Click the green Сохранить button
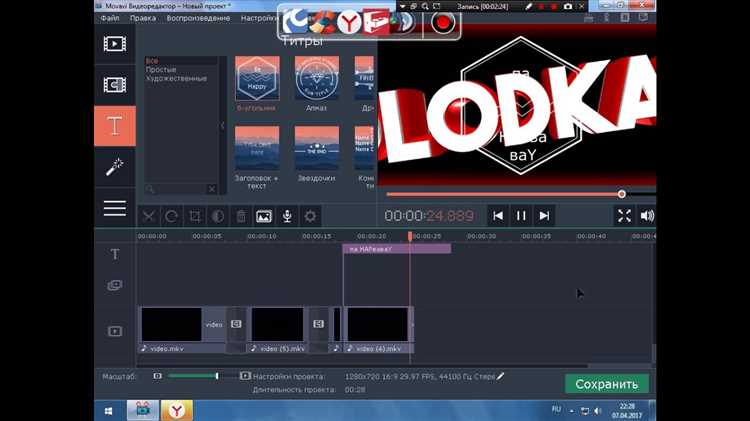The width and height of the screenshot is (750, 421). (607, 384)
